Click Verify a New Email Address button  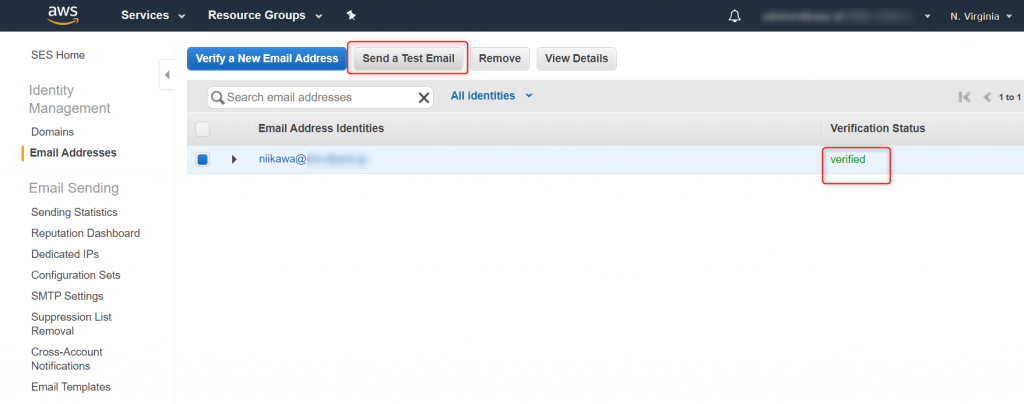(x=267, y=58)
